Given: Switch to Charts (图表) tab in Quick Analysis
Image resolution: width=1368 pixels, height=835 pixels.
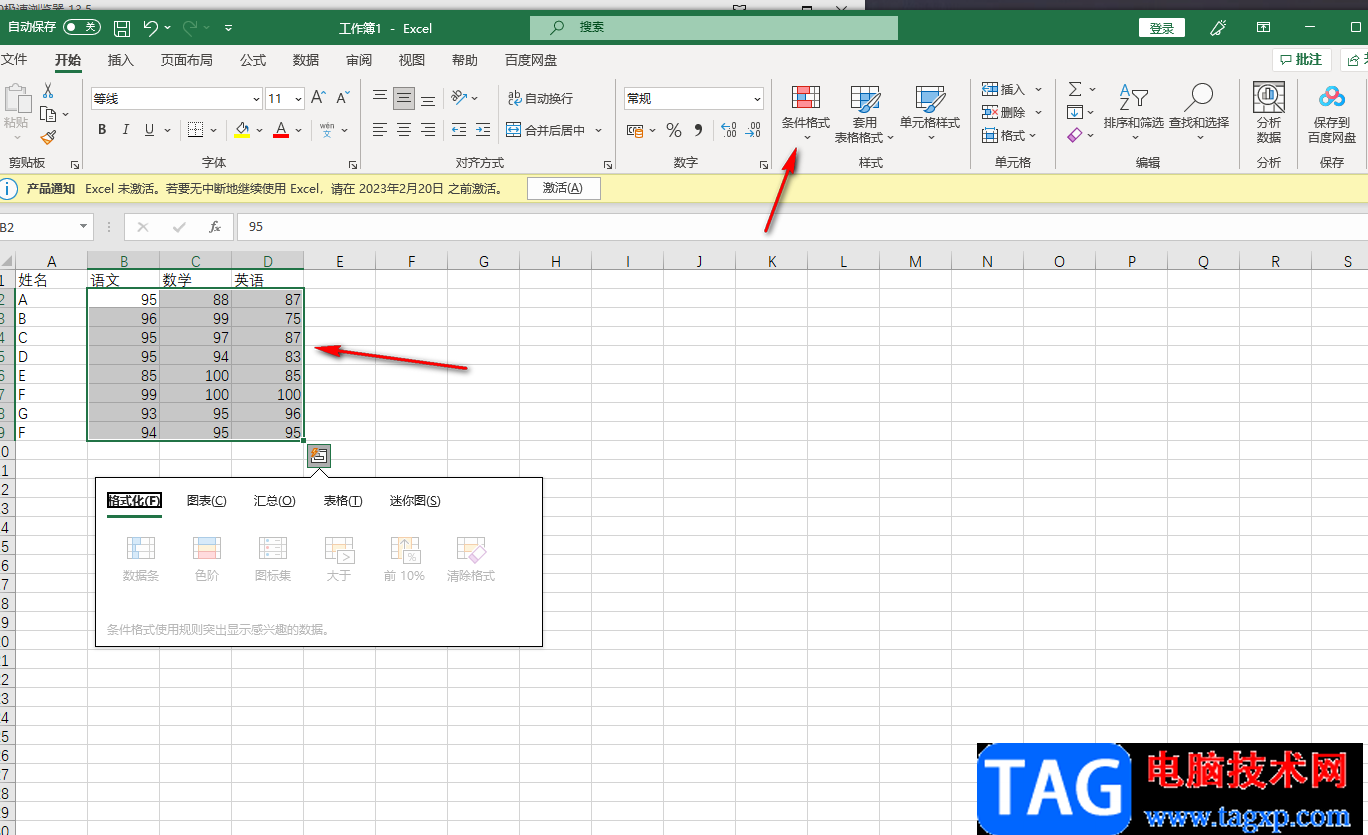Looking at the screenshot, I should [207, 501].
